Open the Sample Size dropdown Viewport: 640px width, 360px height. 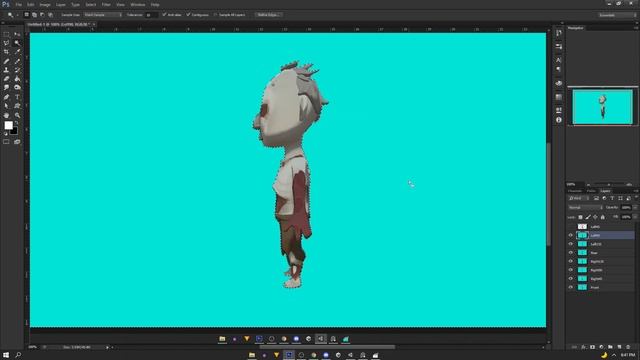point(103,15)
